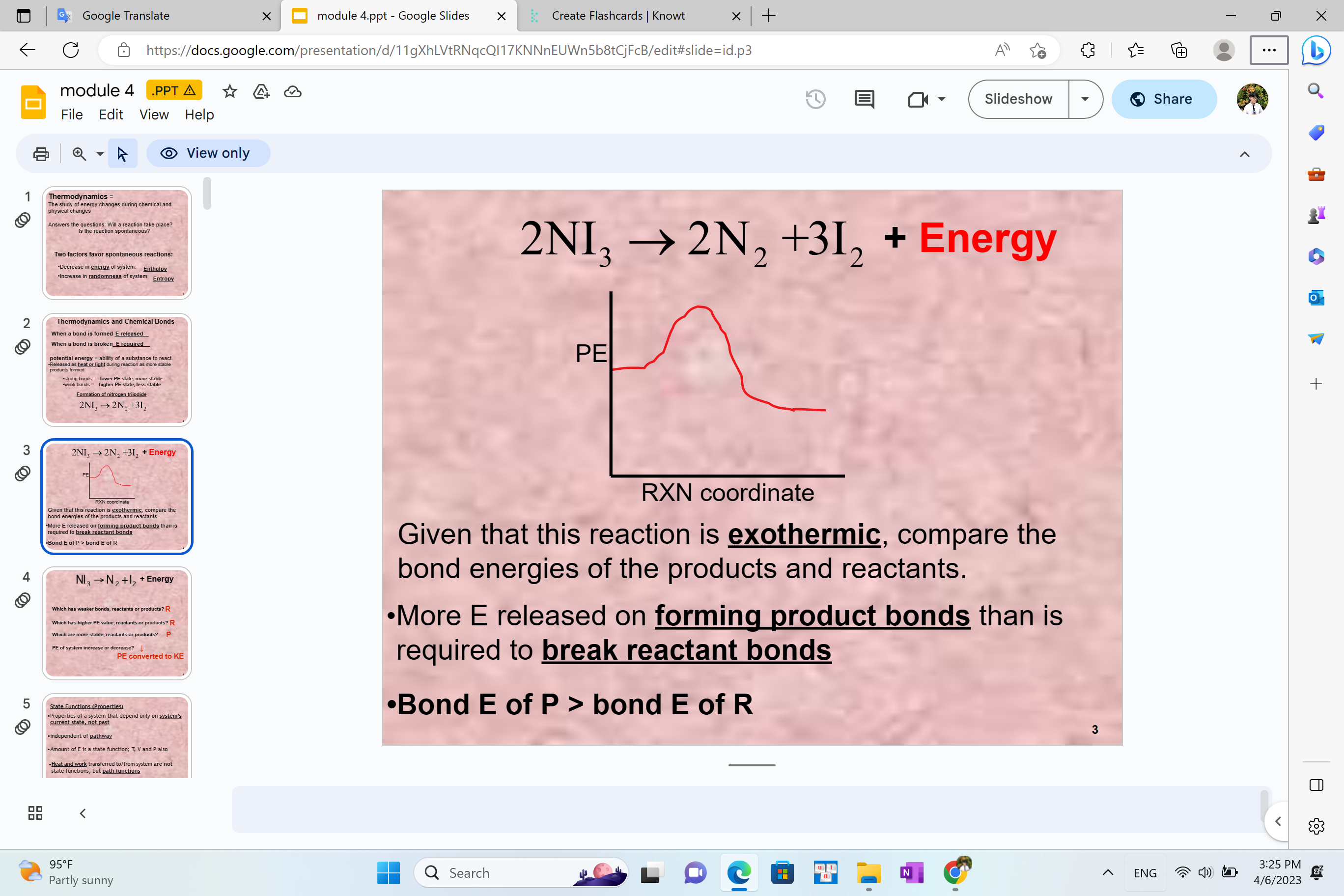Screen dimensions: 1344x896
Task: Select slide 1 Thermodynamics thumbnail
Action: (x=116, y=243)
